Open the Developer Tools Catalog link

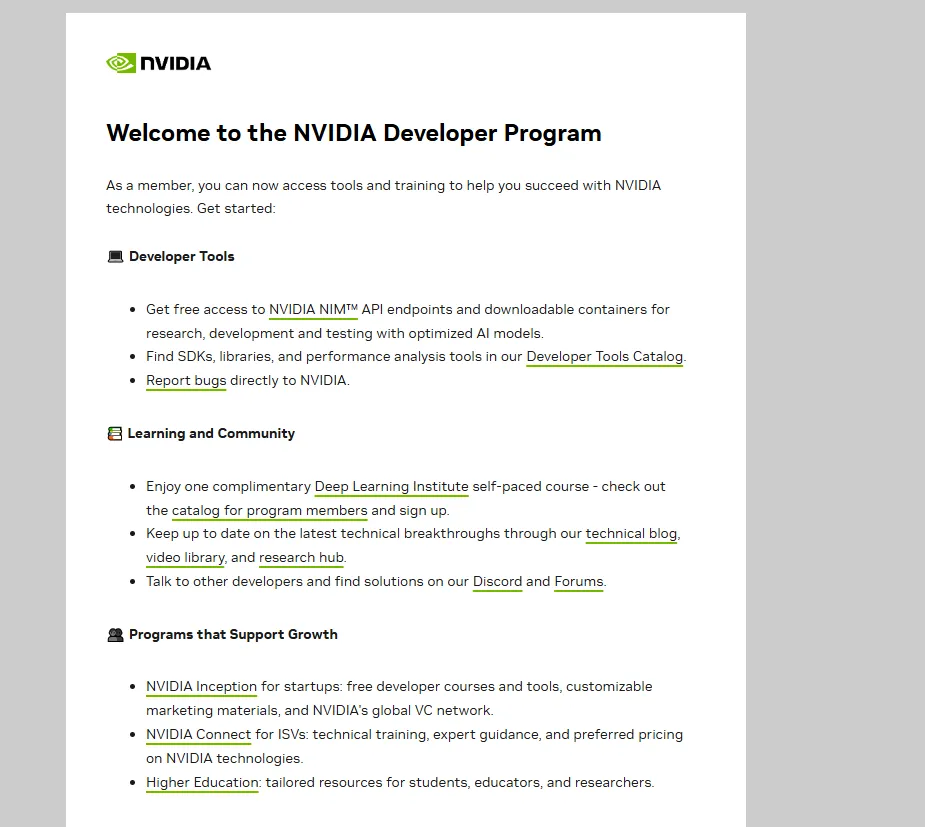605,357
